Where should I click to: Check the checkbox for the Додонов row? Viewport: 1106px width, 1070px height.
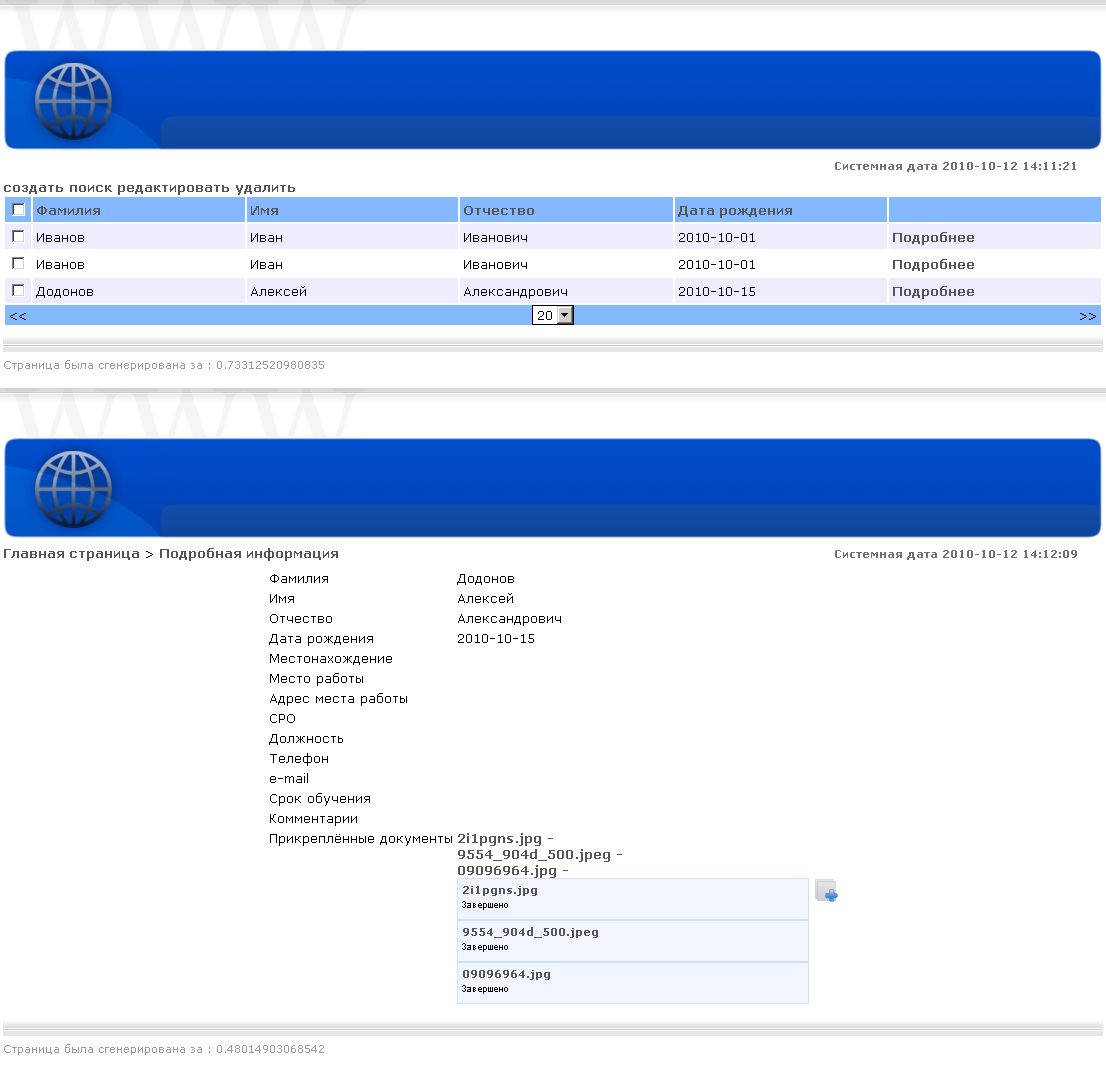click(18, 290)
